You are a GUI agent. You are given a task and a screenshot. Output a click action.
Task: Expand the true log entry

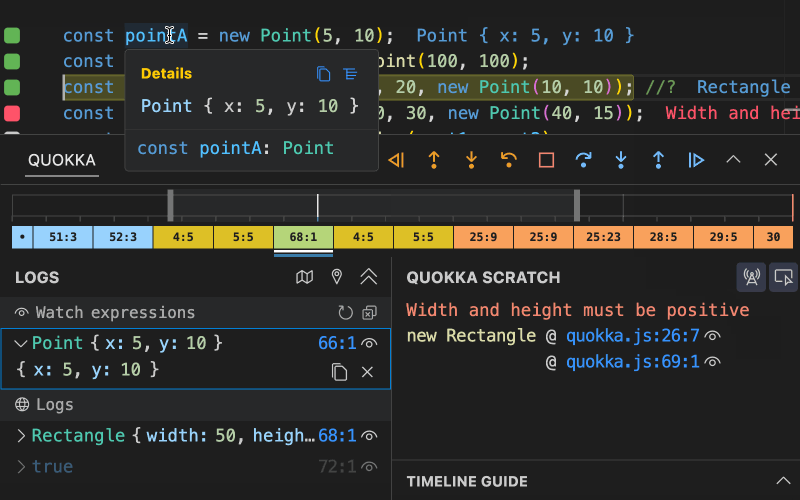coord(21,467)
